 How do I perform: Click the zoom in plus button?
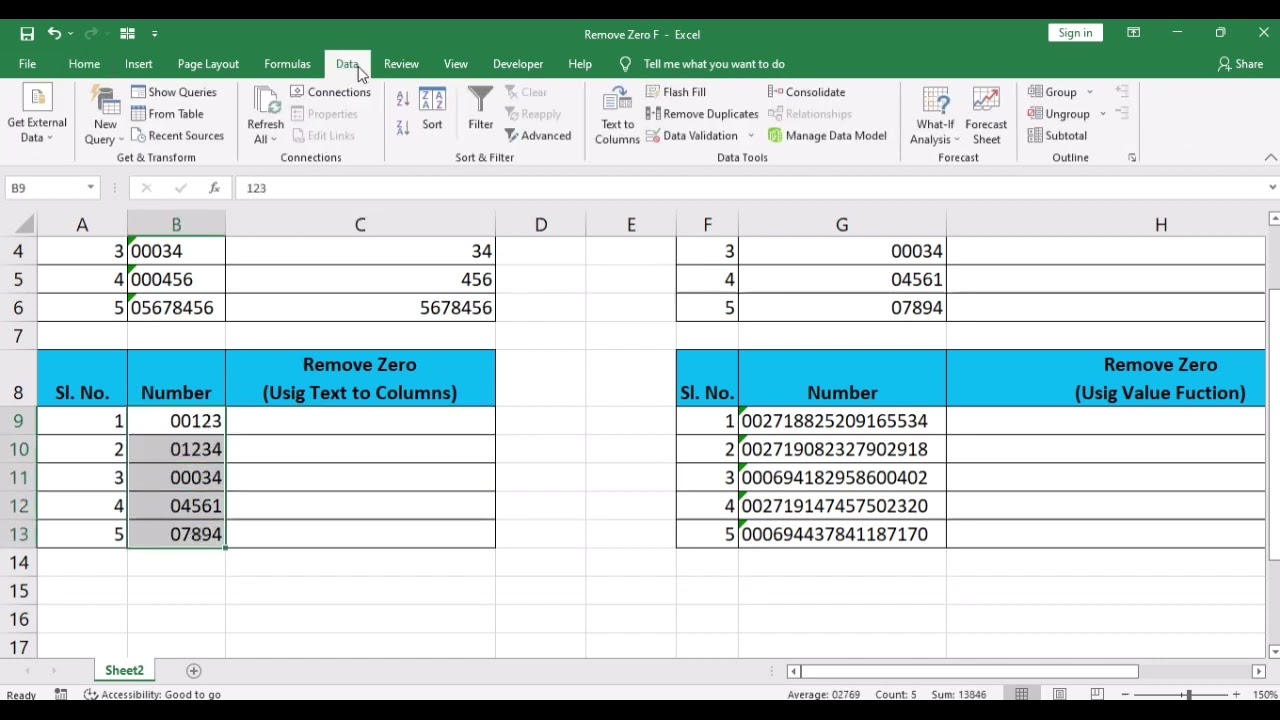[1236, 694]
